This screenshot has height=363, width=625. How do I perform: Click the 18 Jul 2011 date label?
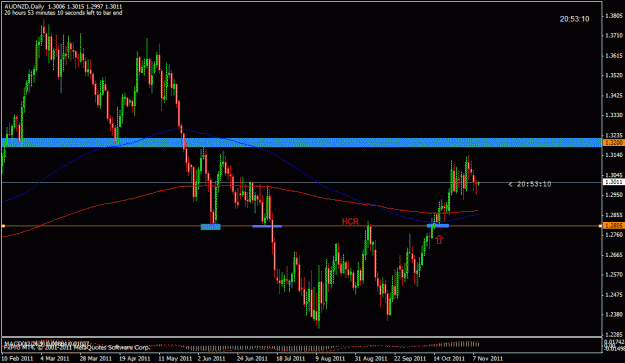[x=291, y=358]
